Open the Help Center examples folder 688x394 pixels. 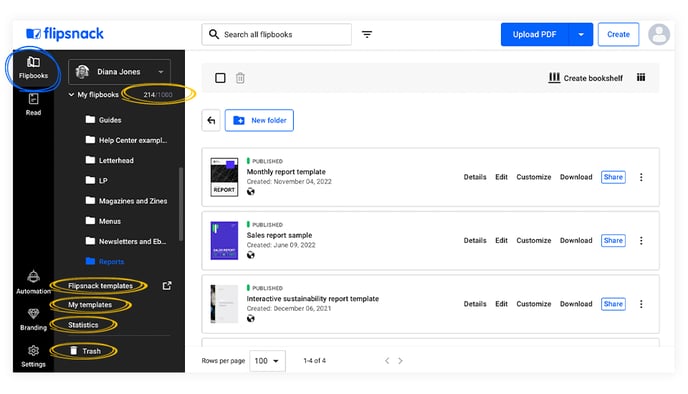tap(126, 140)
